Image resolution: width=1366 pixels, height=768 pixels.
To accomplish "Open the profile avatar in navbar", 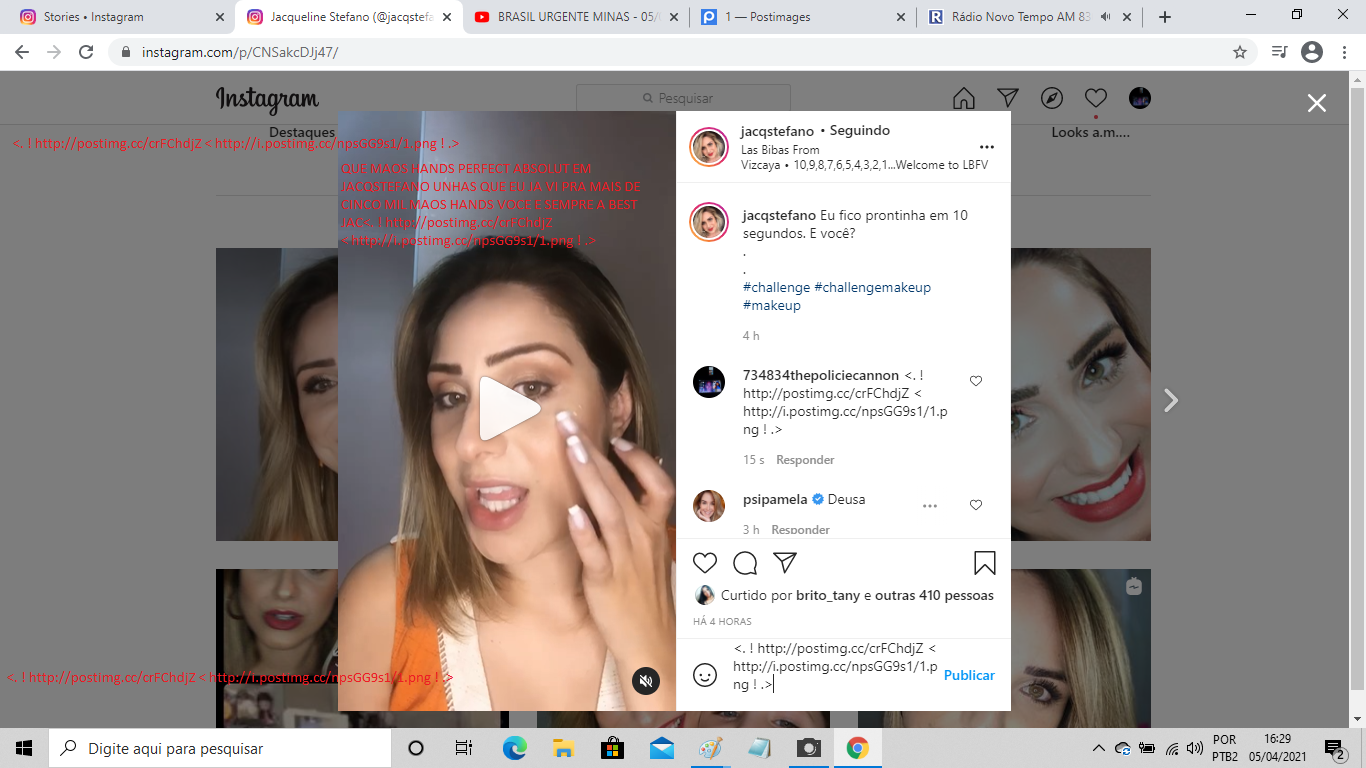I will (1140, 98).
